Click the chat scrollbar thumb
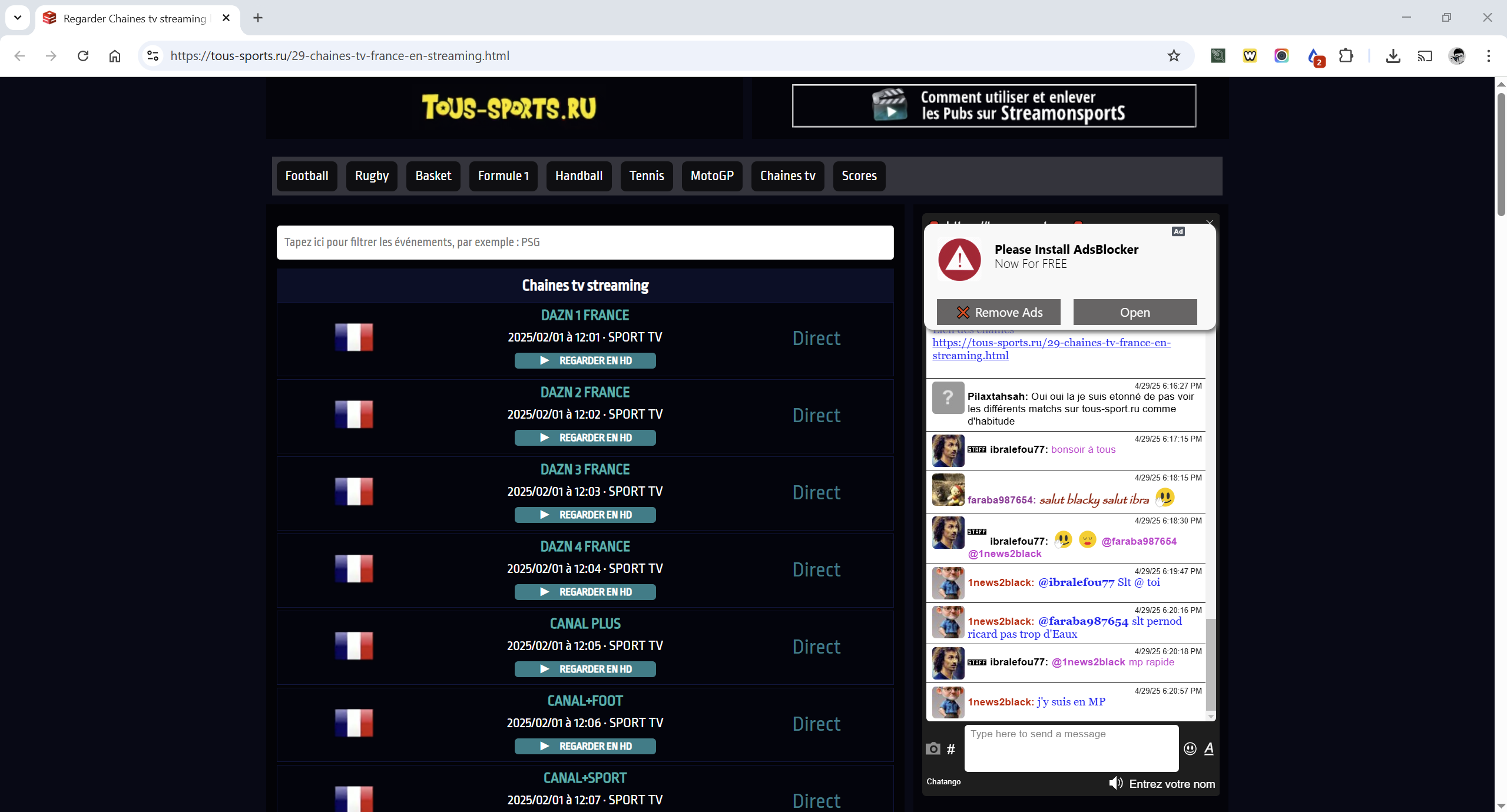 pyautogui.click(x=1210, y=664)
